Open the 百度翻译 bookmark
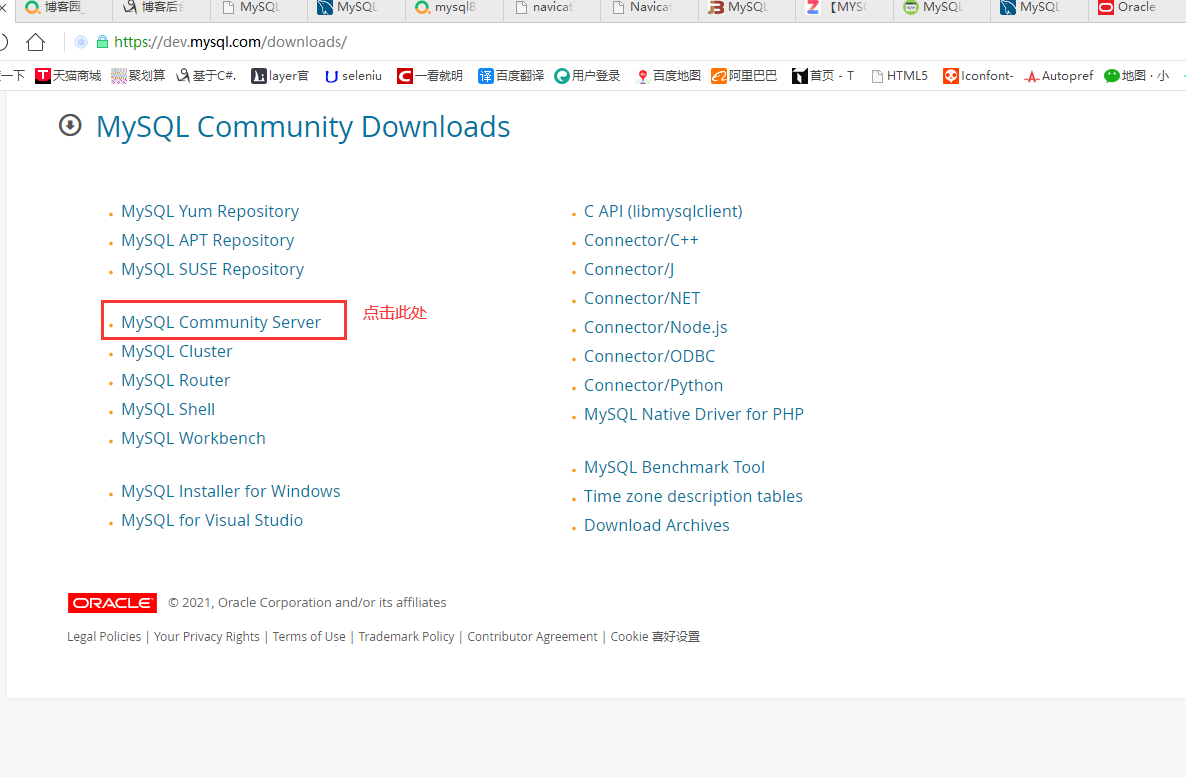The width and height of the screenshot is (1186, 777). (x=511, y=76)
